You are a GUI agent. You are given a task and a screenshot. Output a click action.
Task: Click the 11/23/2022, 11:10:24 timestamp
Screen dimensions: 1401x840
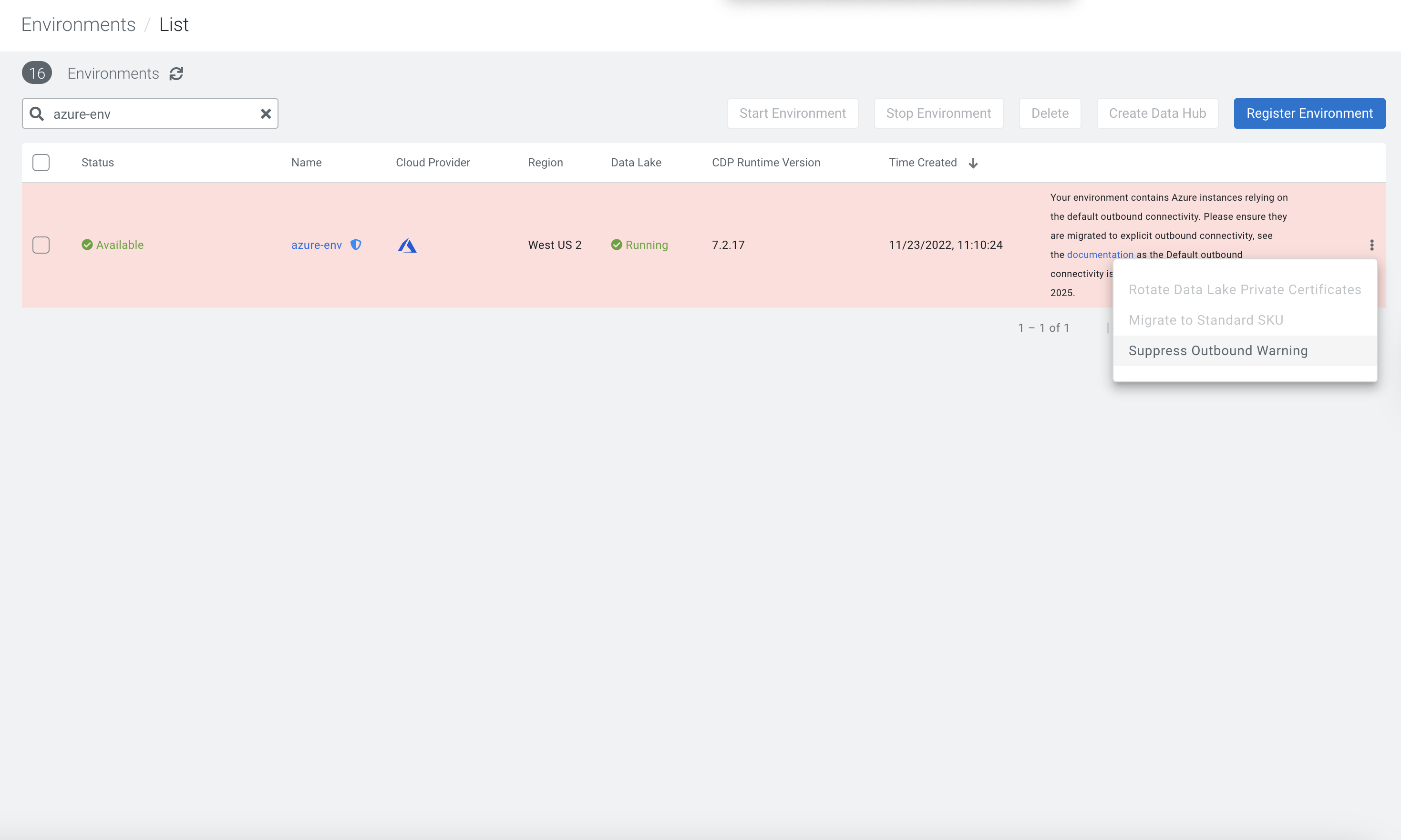point(945,245)
